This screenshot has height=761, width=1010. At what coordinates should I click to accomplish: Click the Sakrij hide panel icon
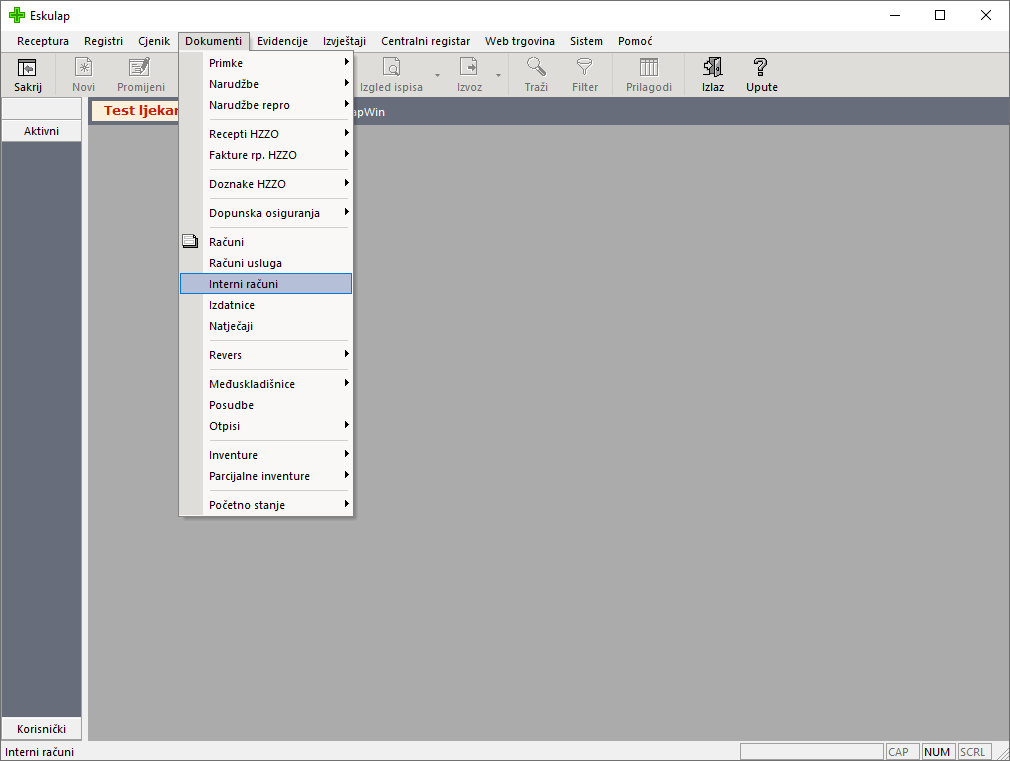tap(28, 68)
